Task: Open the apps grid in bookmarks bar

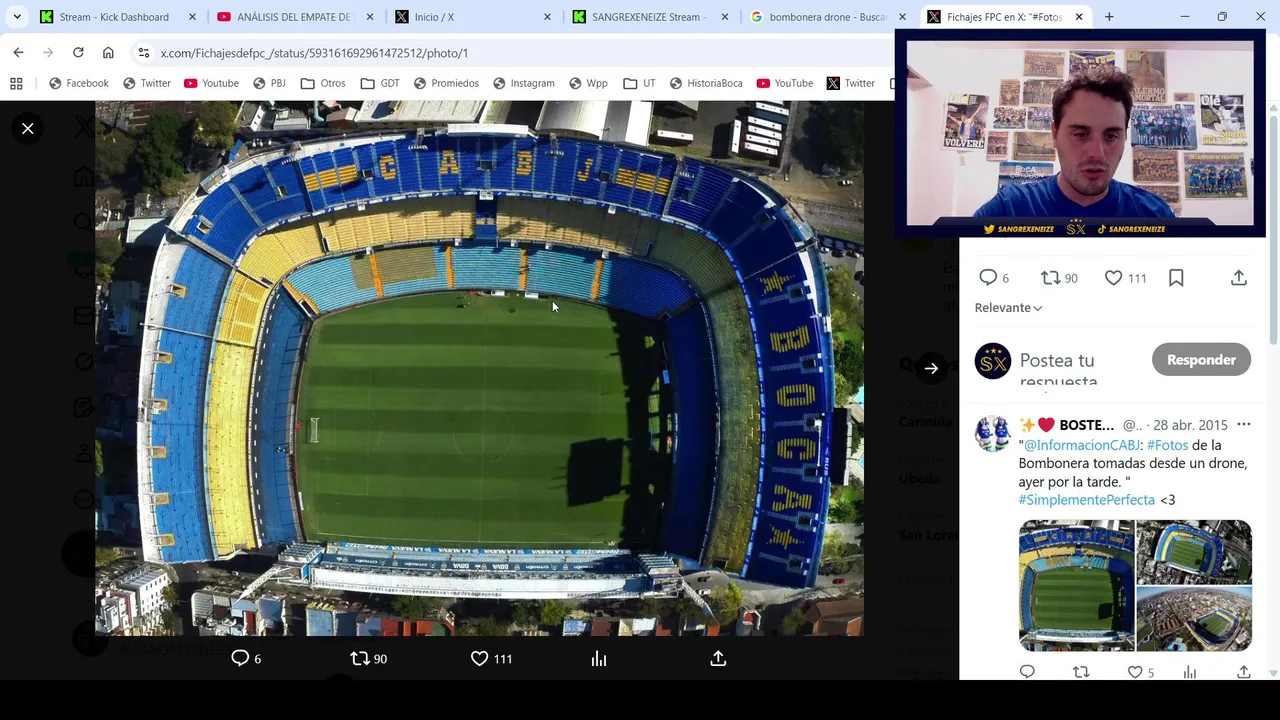Action: [16, 83]
